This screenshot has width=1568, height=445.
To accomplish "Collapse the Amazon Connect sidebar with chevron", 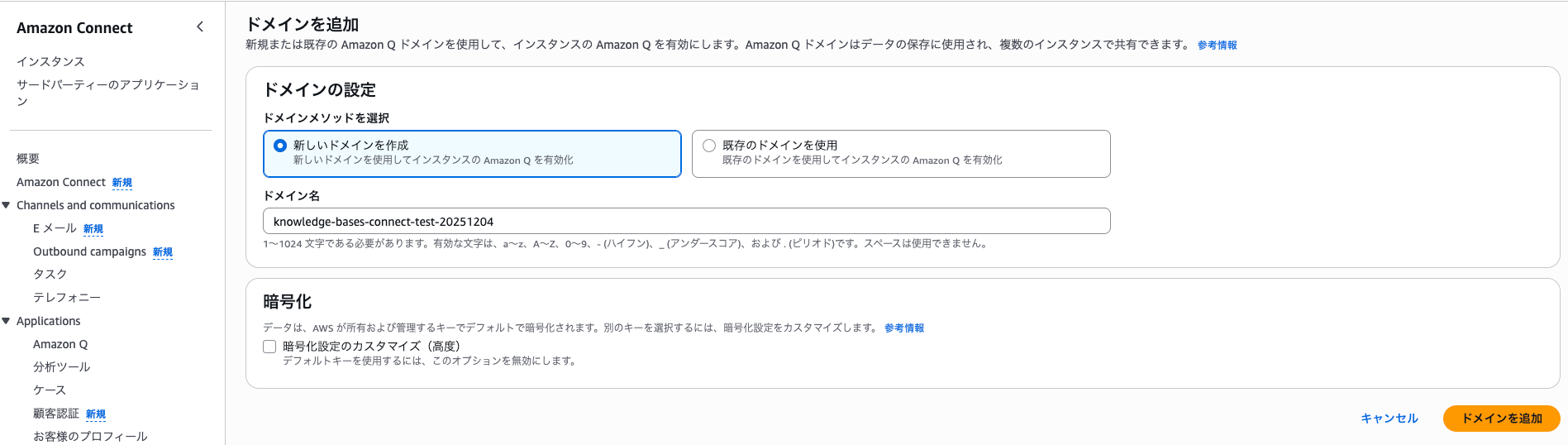I will [200, 27].
